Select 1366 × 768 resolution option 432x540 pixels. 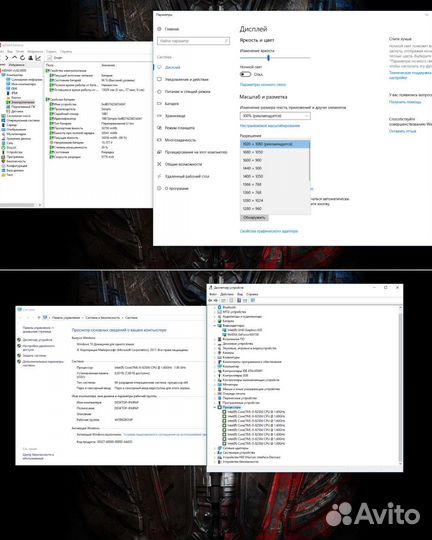coord(275,185)
